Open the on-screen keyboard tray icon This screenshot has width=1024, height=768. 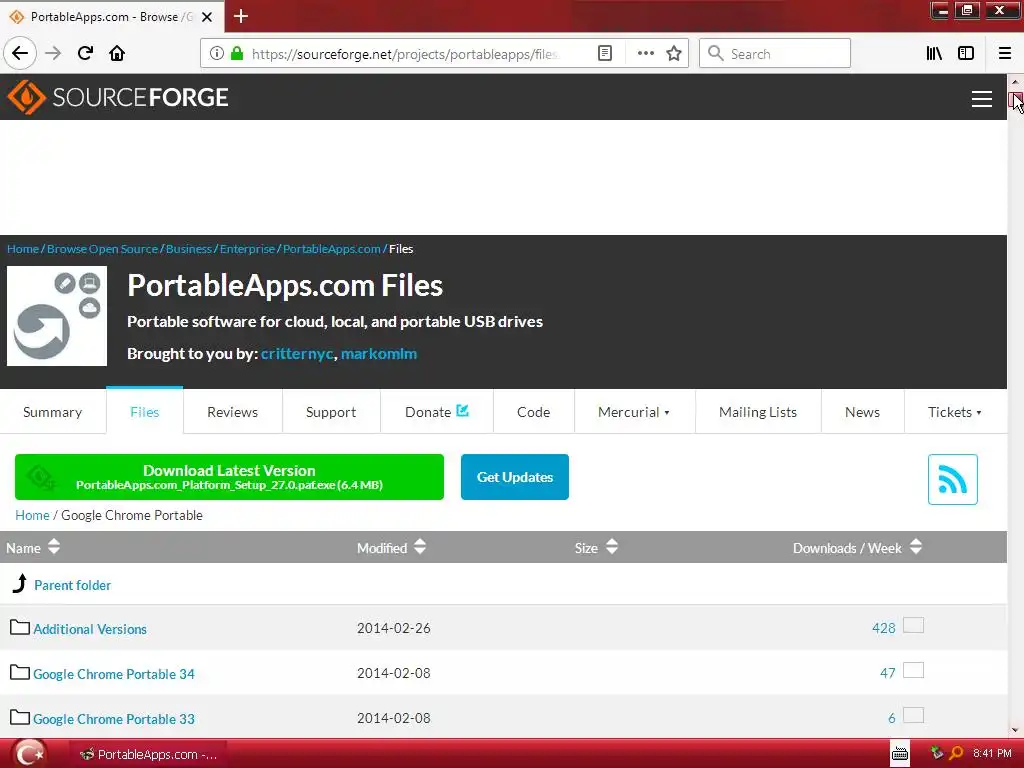(900, 754)
